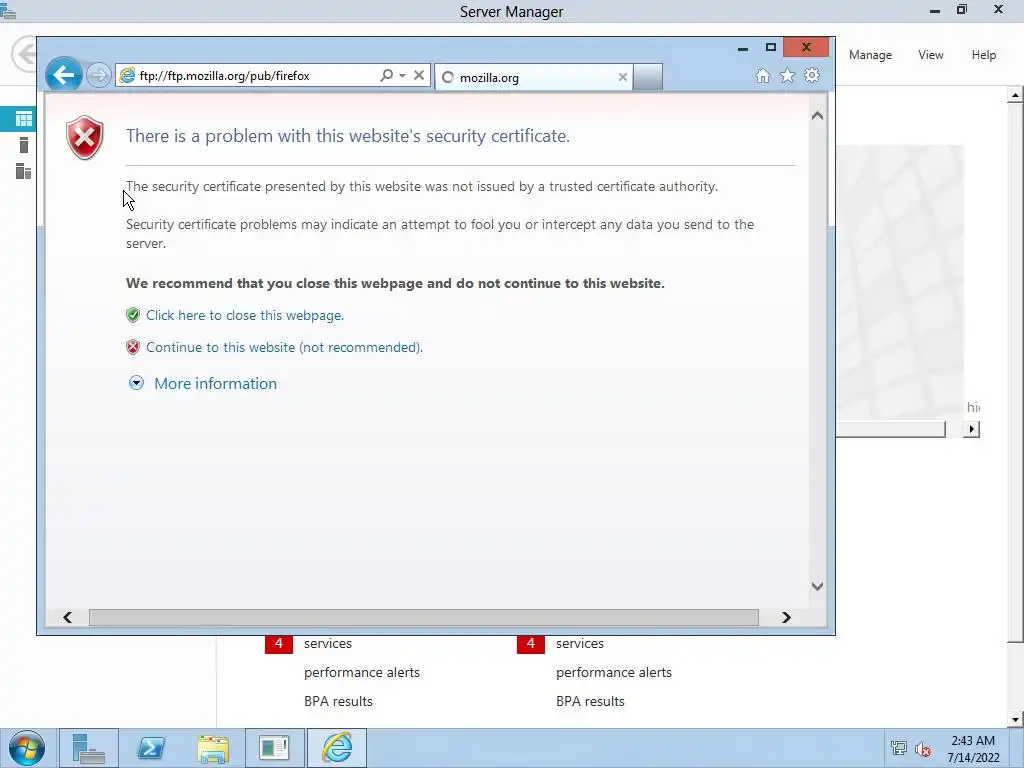This screenshot has width=1024, height=768.
Task: Expand the More information chevron
Action: point(136,383)
